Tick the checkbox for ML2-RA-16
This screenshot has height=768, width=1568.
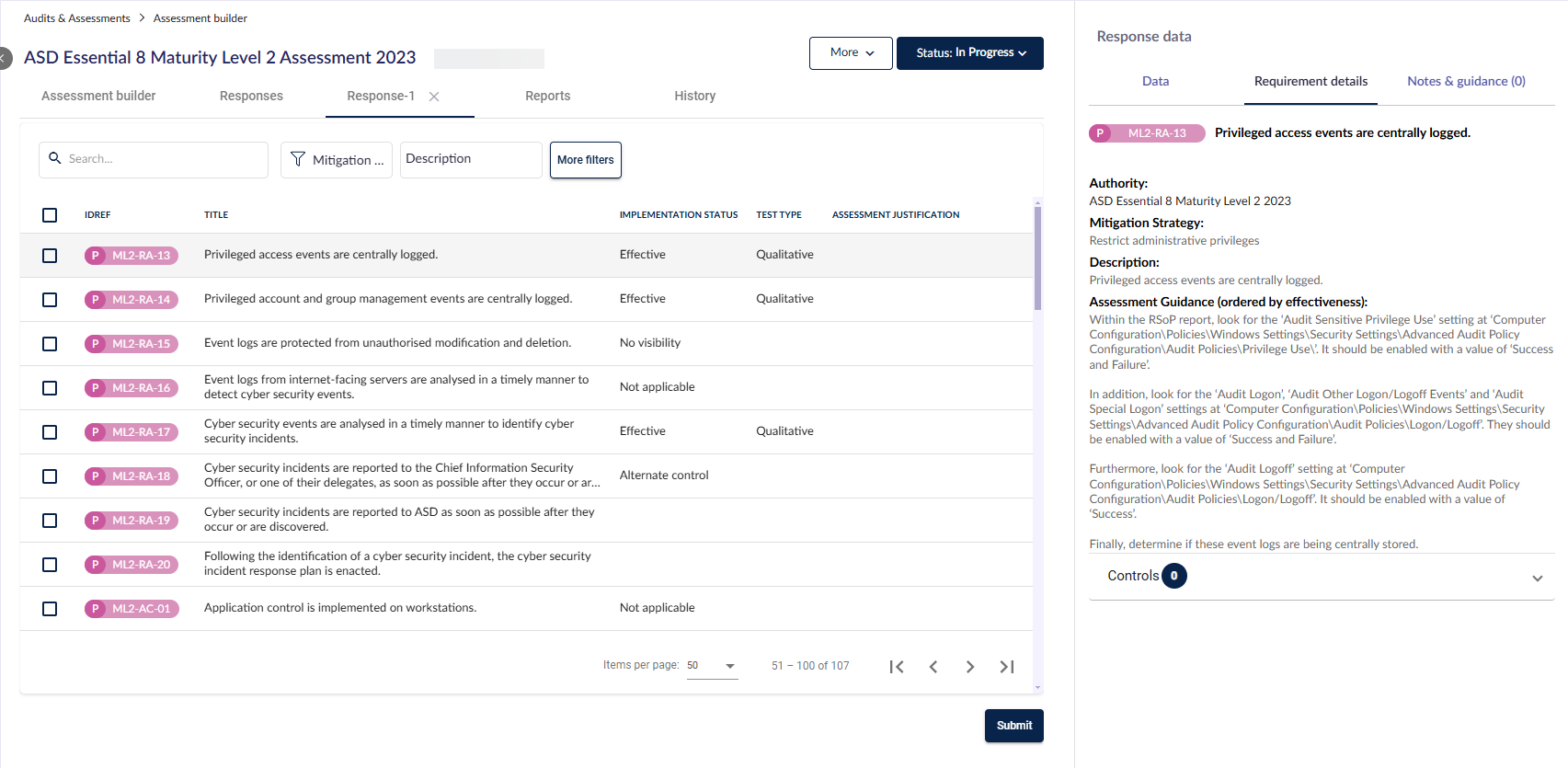tap(50, 388)
